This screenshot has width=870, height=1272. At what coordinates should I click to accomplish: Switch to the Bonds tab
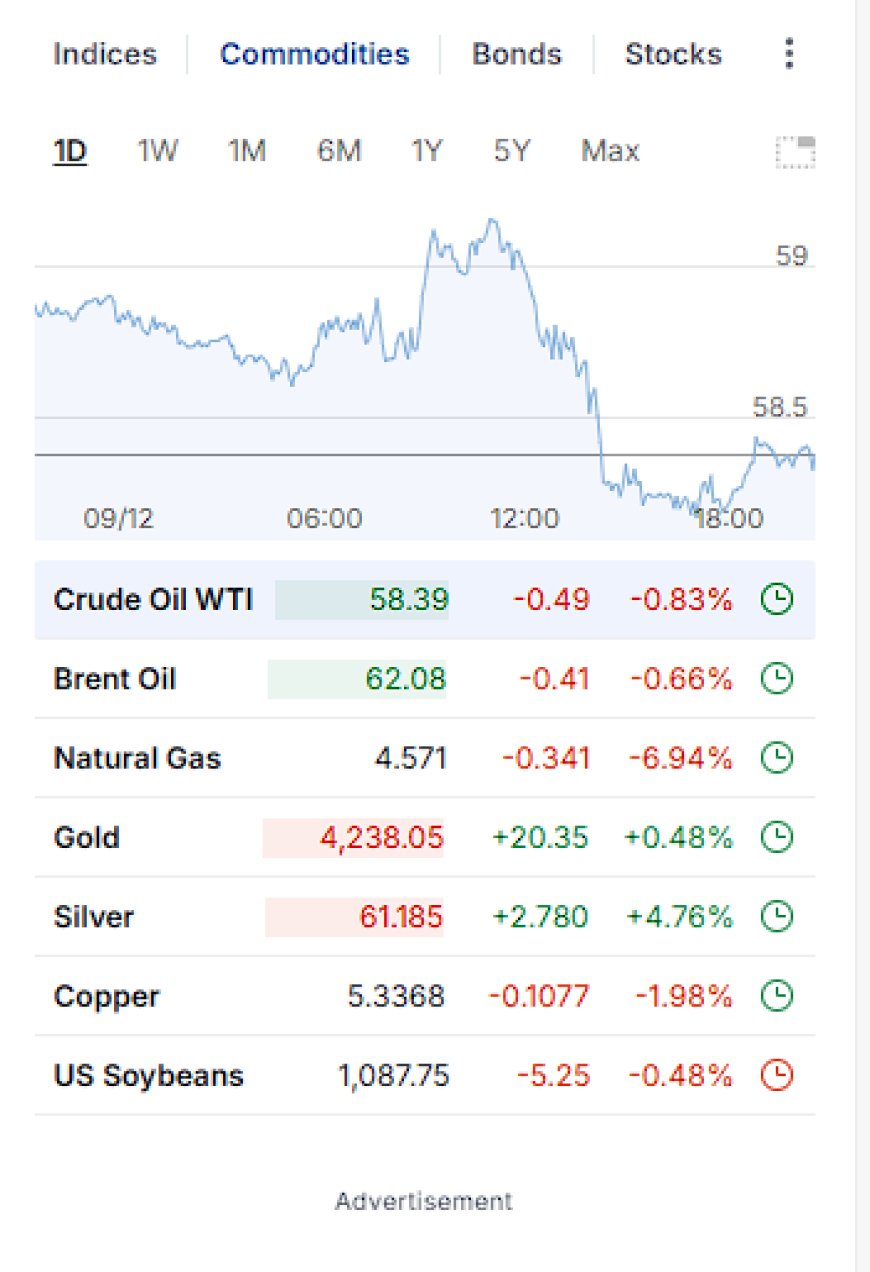click(x=517, y=54)
